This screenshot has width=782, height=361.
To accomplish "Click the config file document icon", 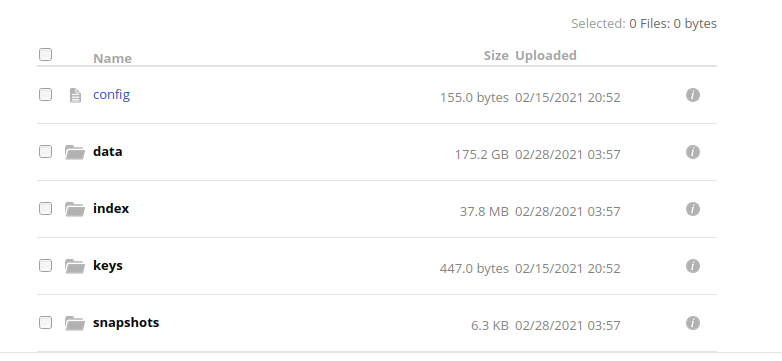I will (x=75, y=95).
